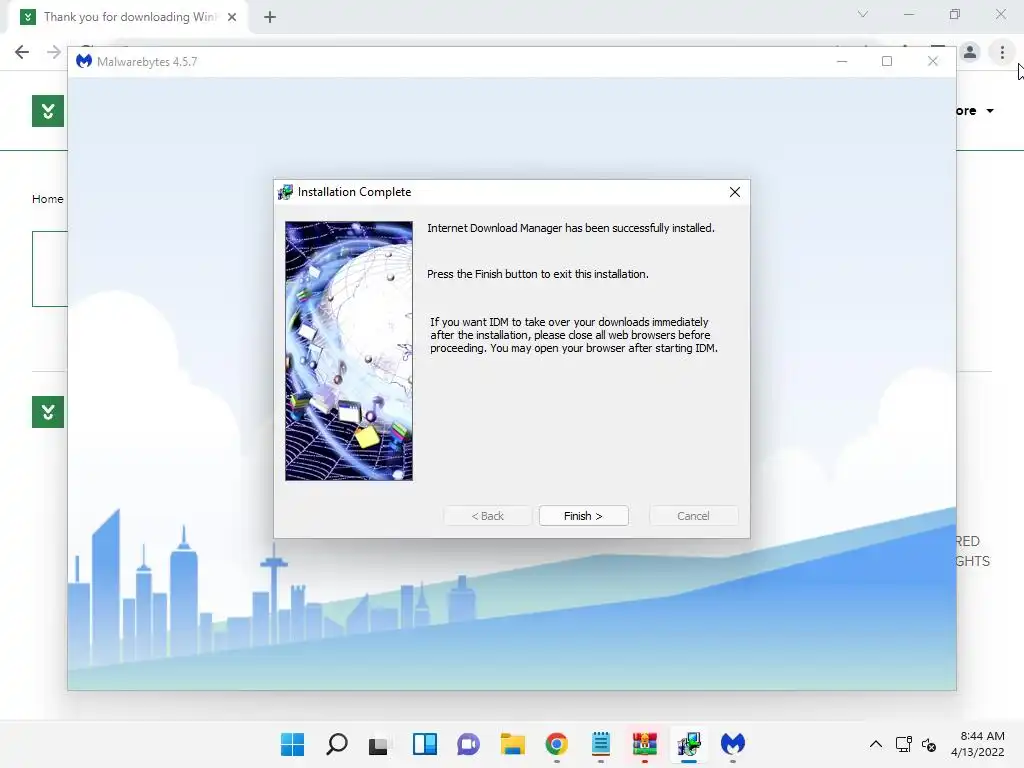Click 'Press the Finish button to exit' text

point(537,274)
